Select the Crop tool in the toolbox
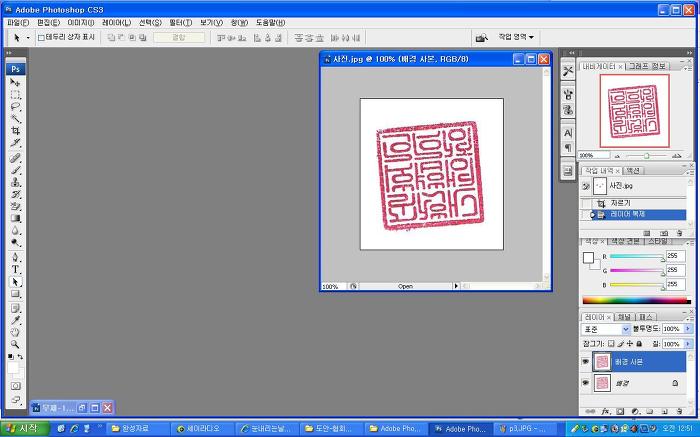 (x=15, y=131)
